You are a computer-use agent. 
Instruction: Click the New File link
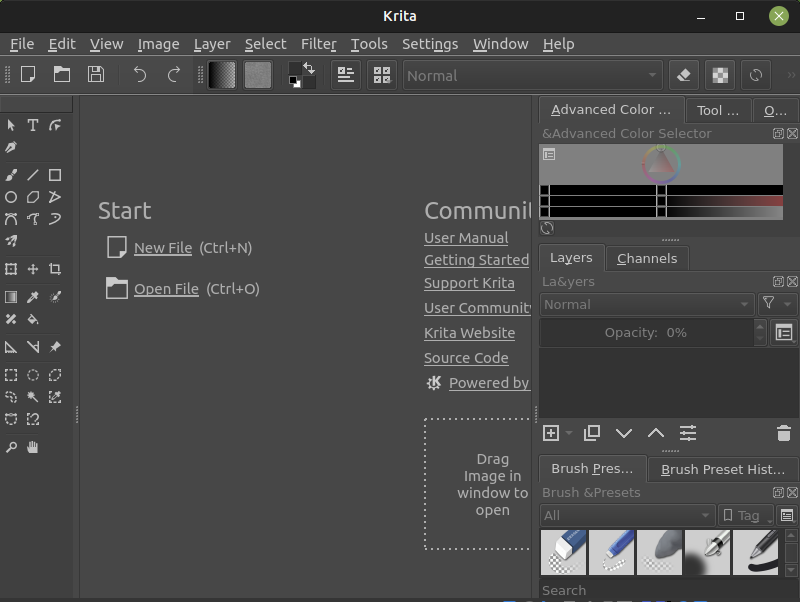[163, 248]
